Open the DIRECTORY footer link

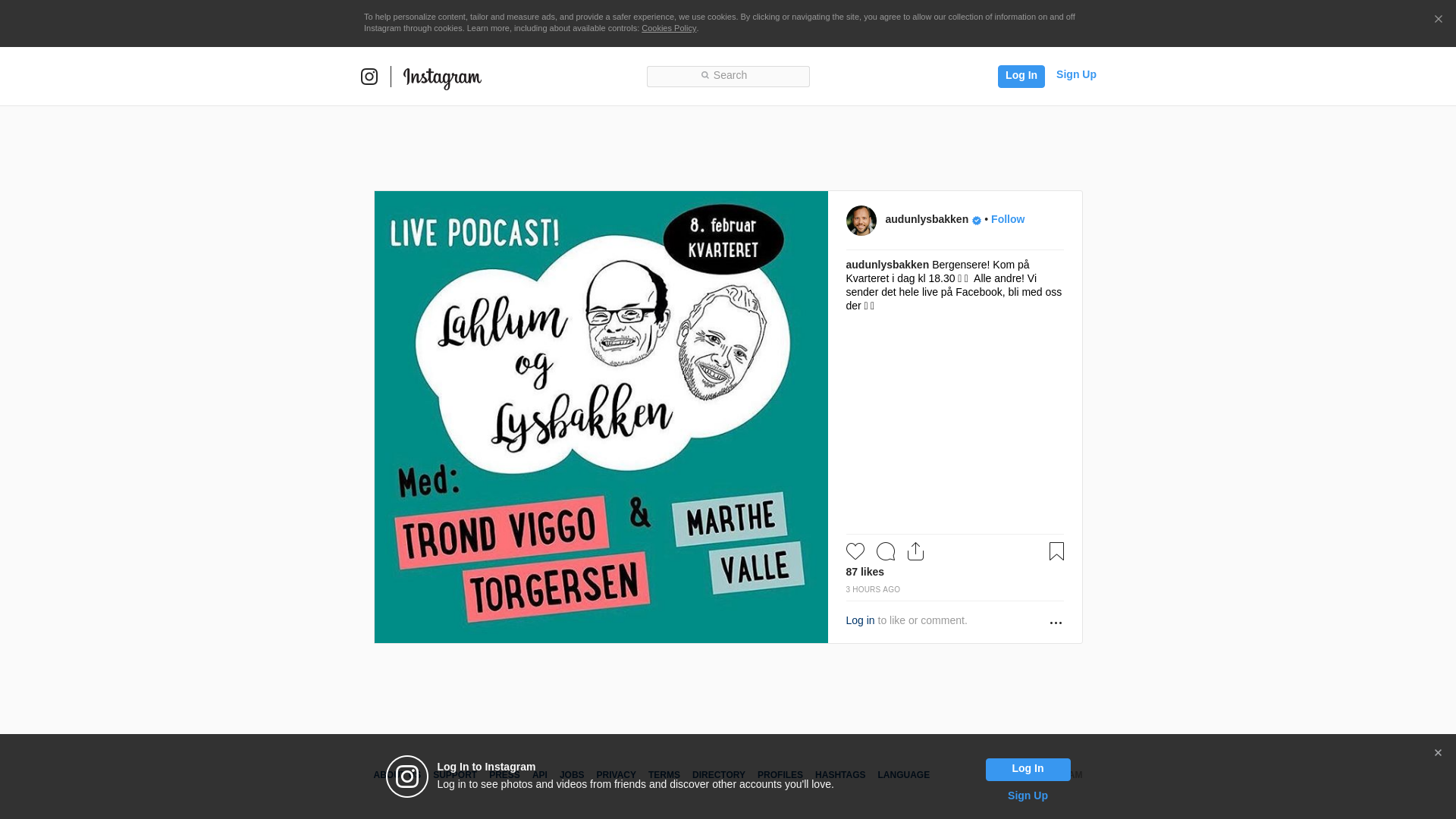[x=719, y=775]
